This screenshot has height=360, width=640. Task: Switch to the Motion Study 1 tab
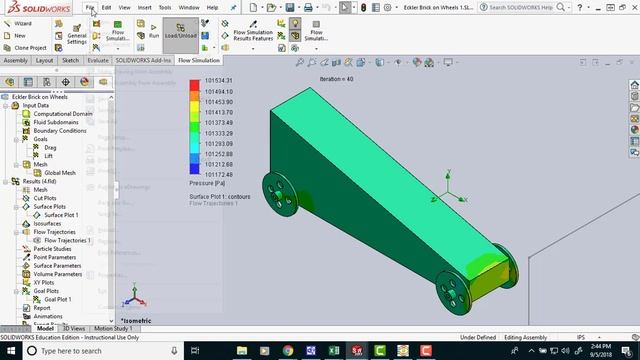(113, 329)
